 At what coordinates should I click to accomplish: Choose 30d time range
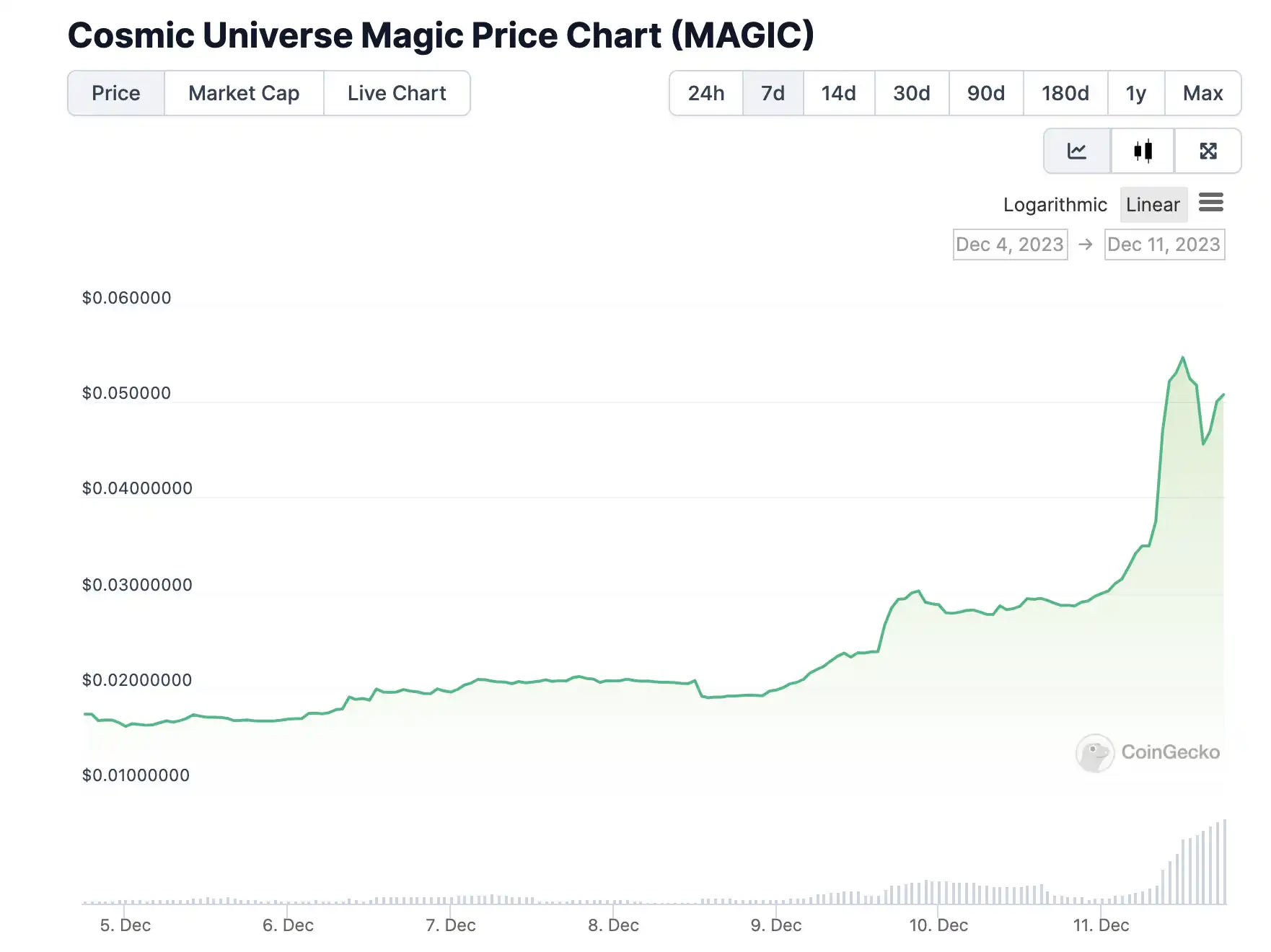coord(911,93)
